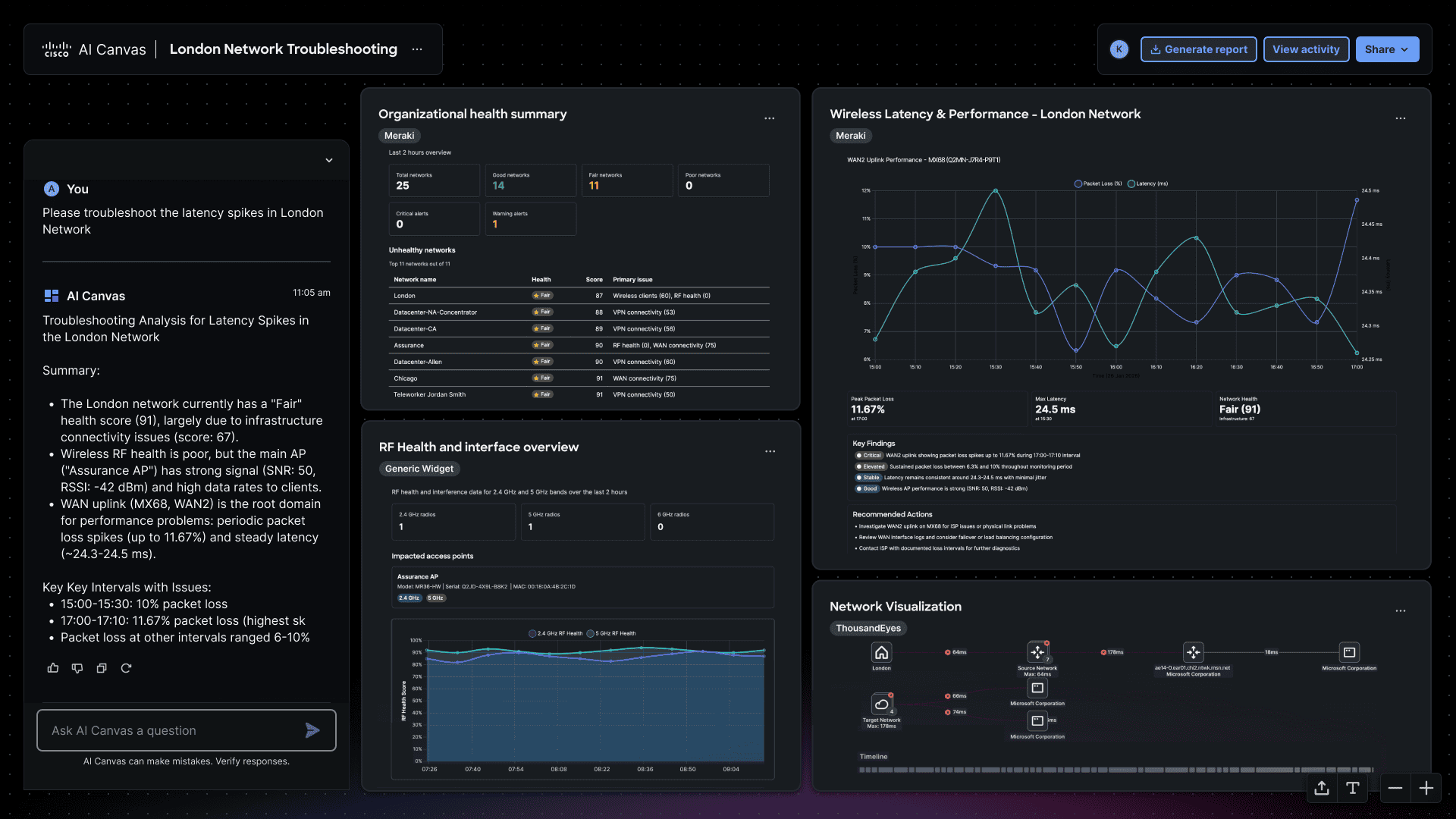
Task: Give a thumbs down to the AI response
Action: 77,668
